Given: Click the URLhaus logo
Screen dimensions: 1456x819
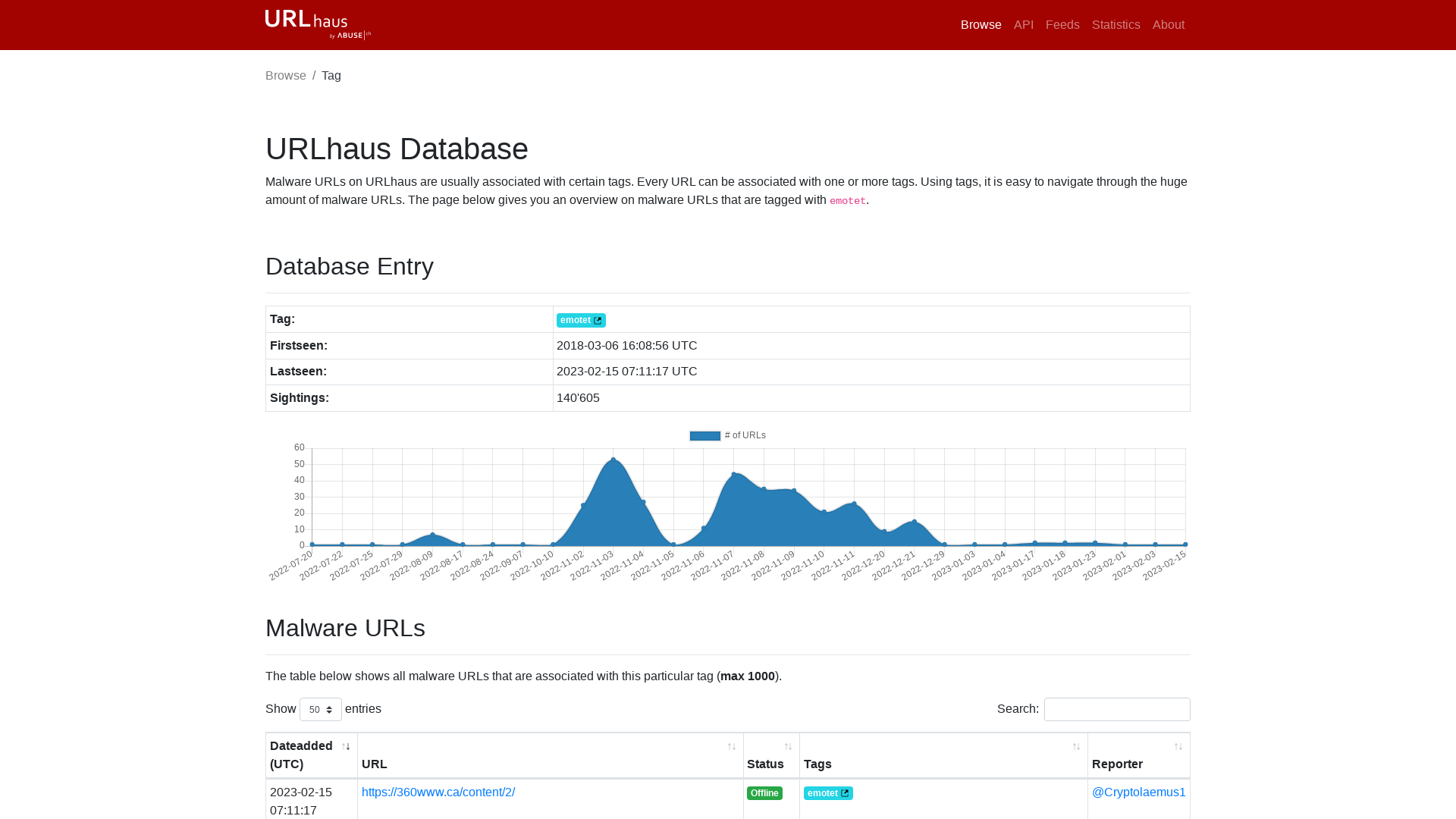Looking at the screenshot, I should click(x=318, y=24).
